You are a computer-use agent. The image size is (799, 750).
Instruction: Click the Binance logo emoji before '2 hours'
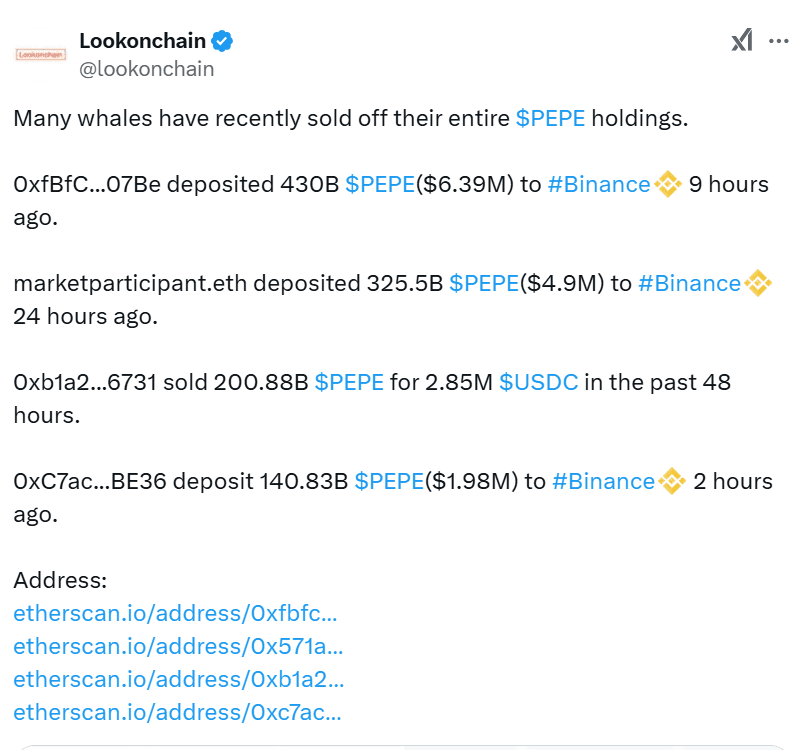[x=672, y=481]
